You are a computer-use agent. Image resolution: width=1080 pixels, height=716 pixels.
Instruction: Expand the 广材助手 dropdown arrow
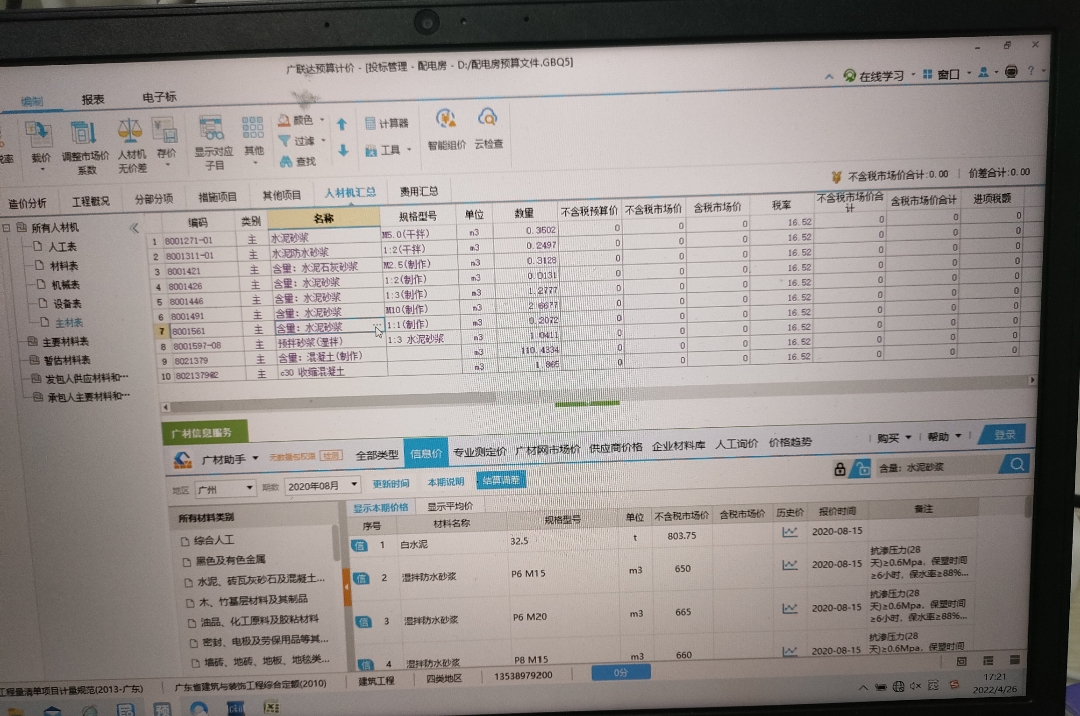coord(255,459)
